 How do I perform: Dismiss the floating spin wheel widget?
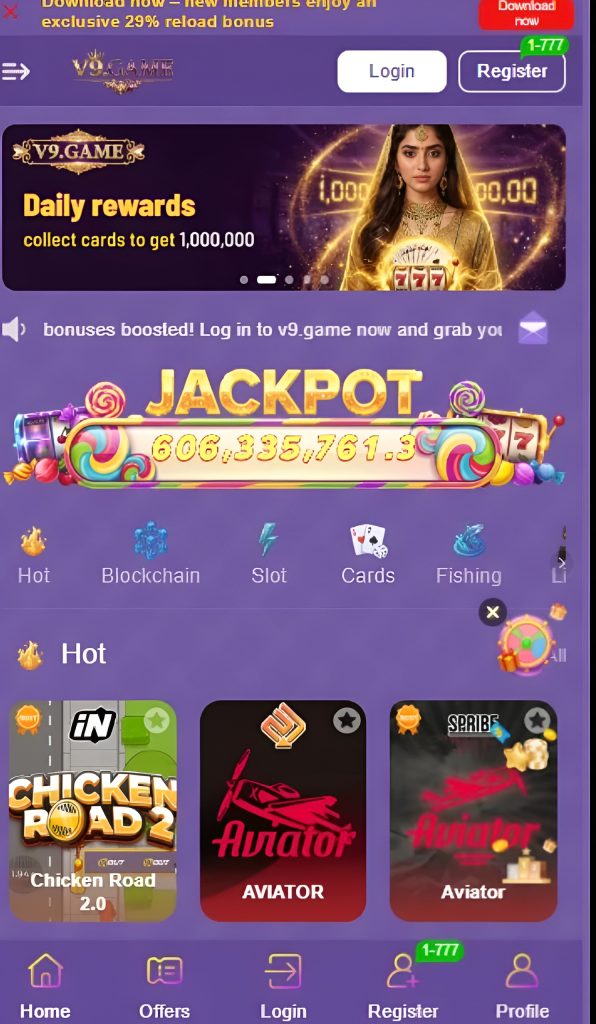pos(493,612)
